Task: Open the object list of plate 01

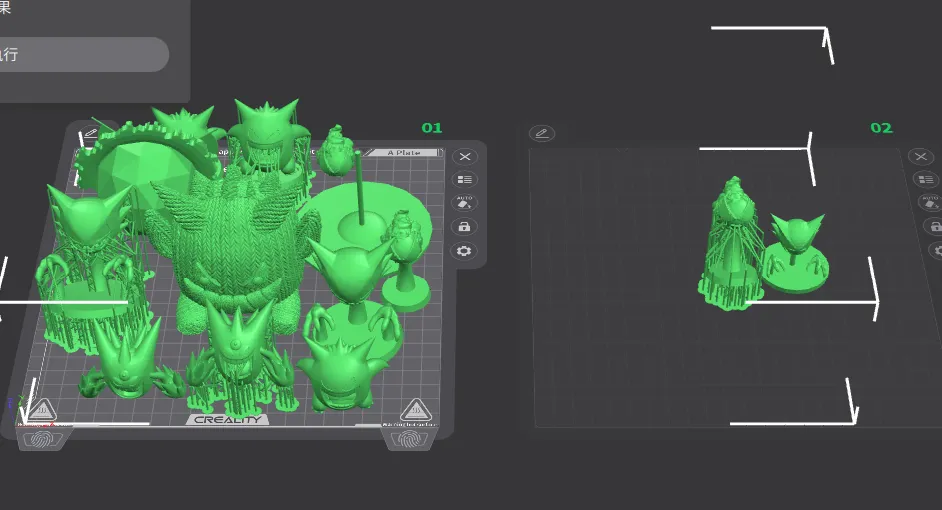Action: [x=464, y=180]
